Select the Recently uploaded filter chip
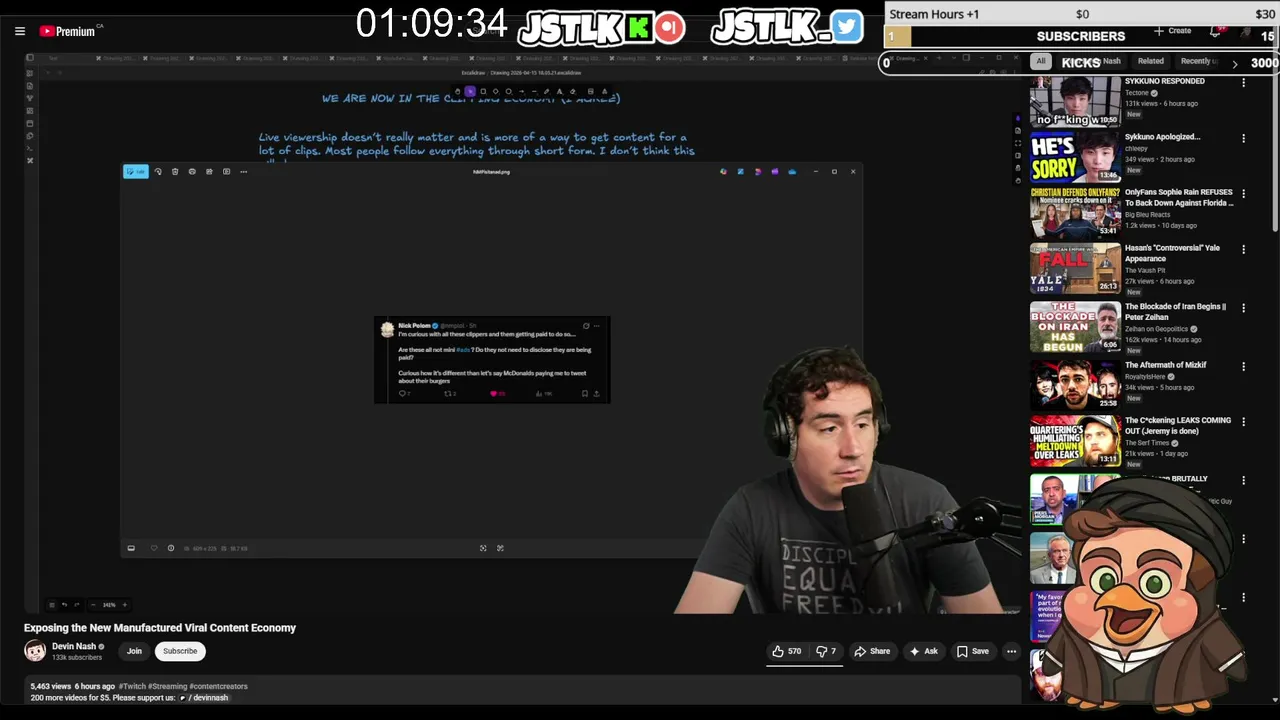Viewport: 1280px width, 720px height. [x=1199, y=61]
